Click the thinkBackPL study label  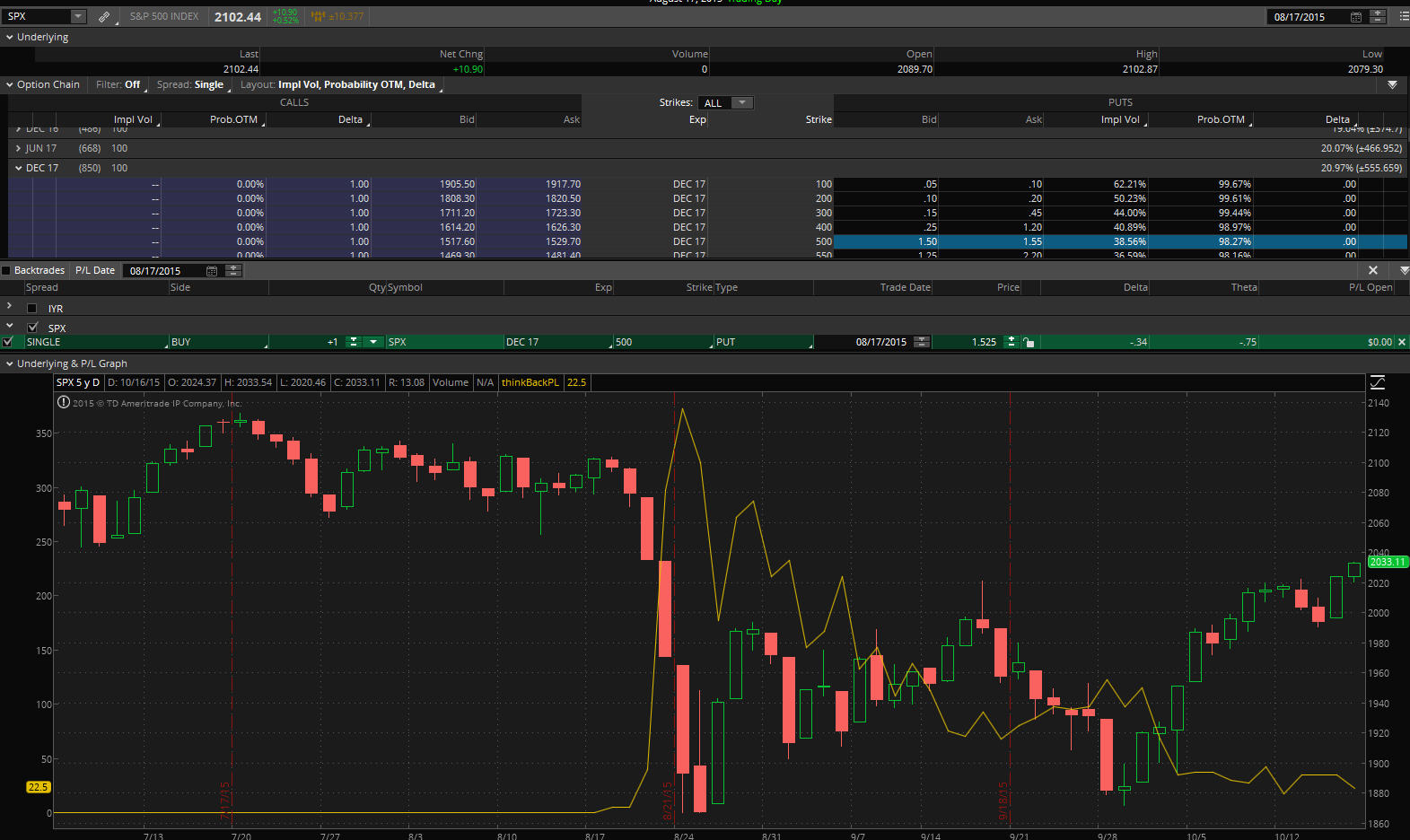tap(530, 382)
